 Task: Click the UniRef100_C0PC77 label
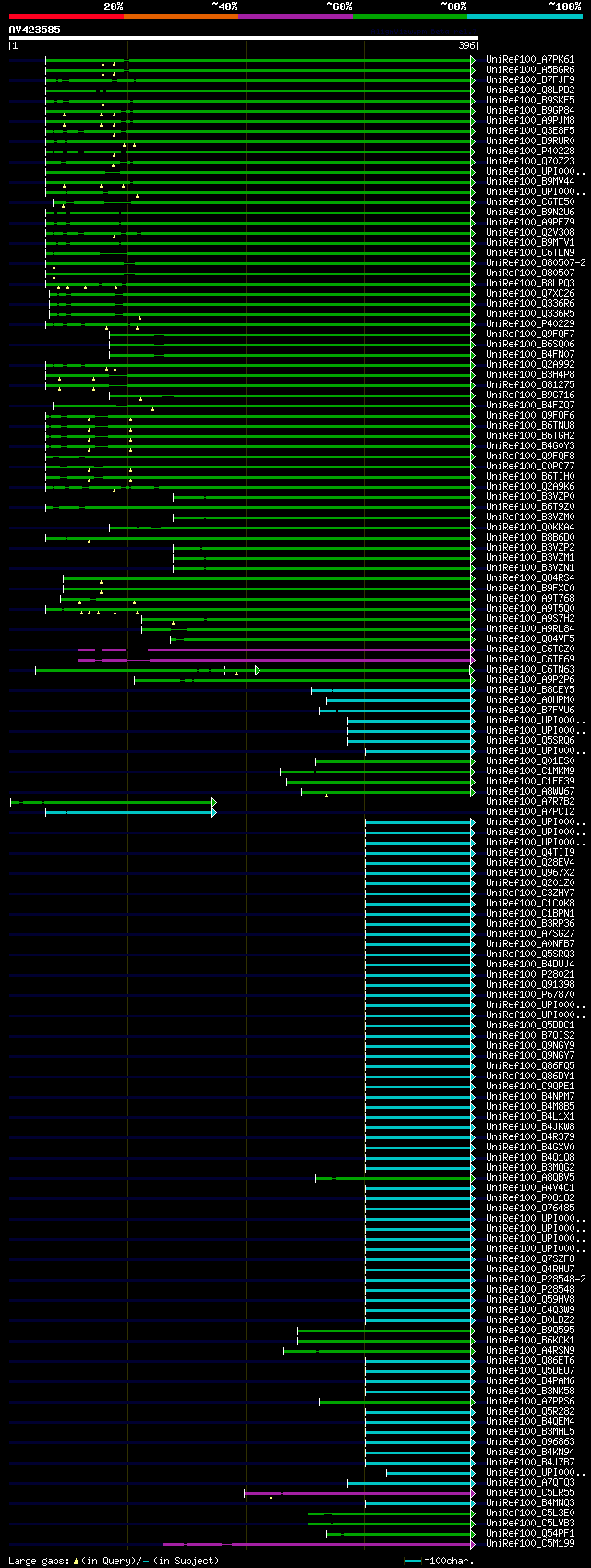tap(530, 467)
